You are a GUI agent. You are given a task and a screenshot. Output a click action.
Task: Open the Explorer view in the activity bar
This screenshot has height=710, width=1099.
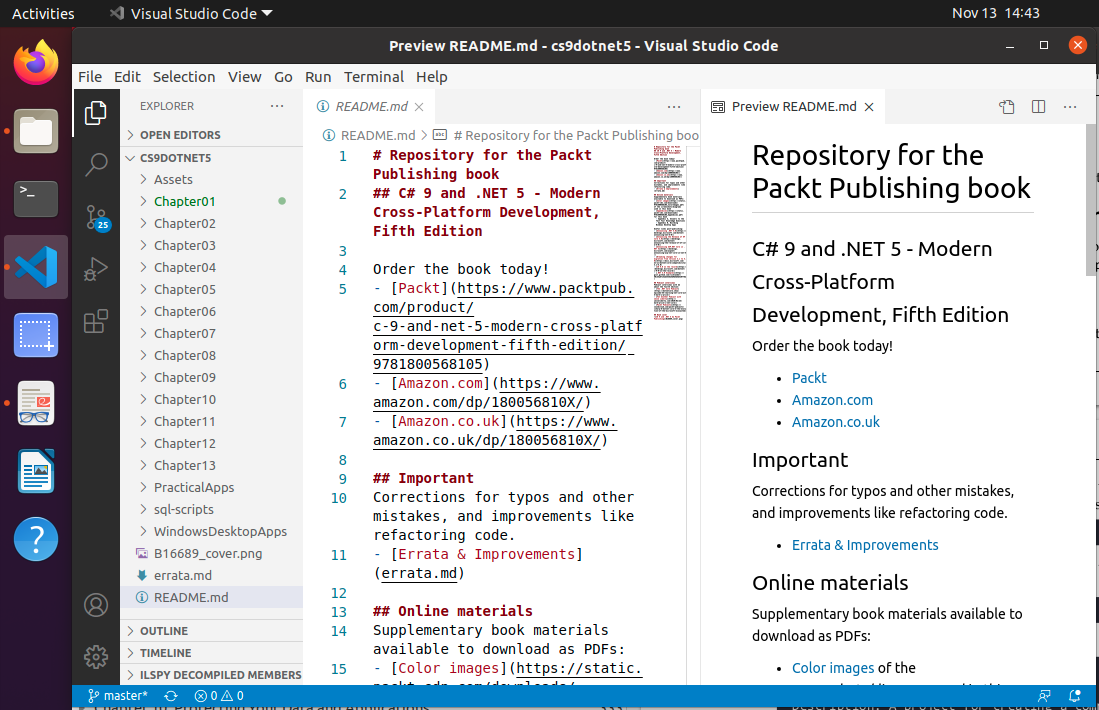pyautogui.click(x=96, y=113)
